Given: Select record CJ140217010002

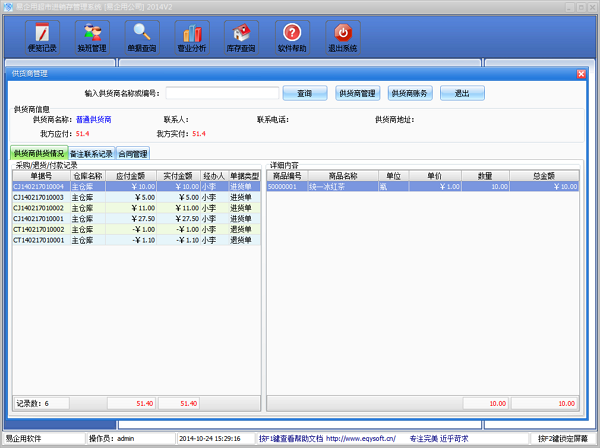Looking at the screenshot, I should point(136,208).
